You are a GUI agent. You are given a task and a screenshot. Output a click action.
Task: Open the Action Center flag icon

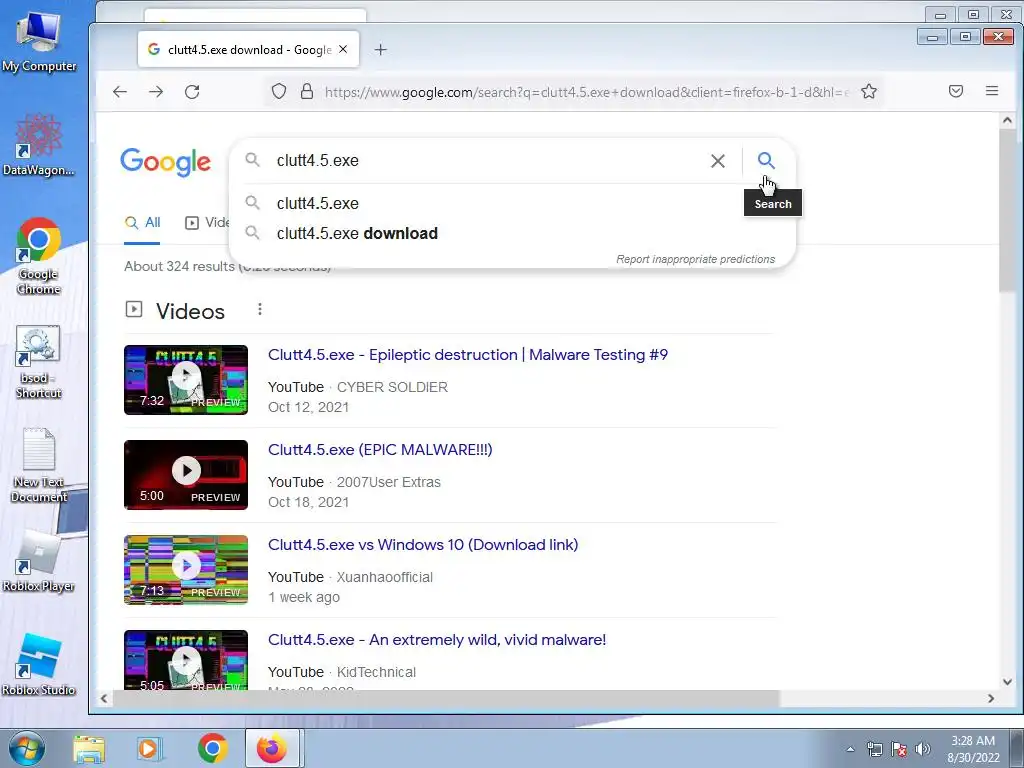pos(899,749)
